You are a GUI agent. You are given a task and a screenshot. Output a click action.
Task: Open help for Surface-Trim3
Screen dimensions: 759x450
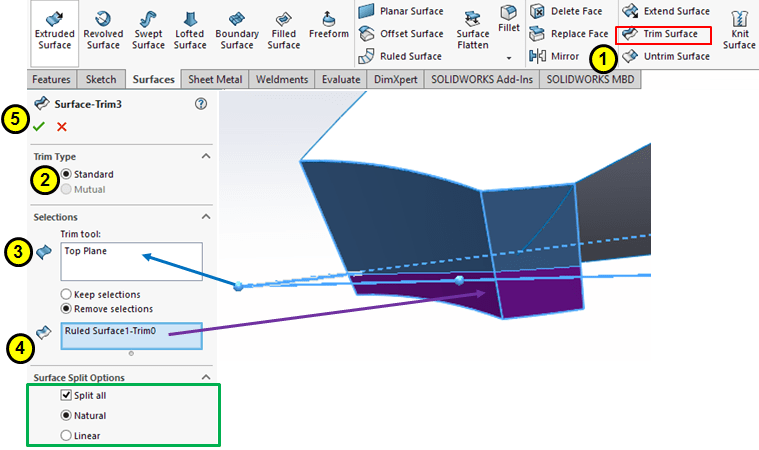201,103
